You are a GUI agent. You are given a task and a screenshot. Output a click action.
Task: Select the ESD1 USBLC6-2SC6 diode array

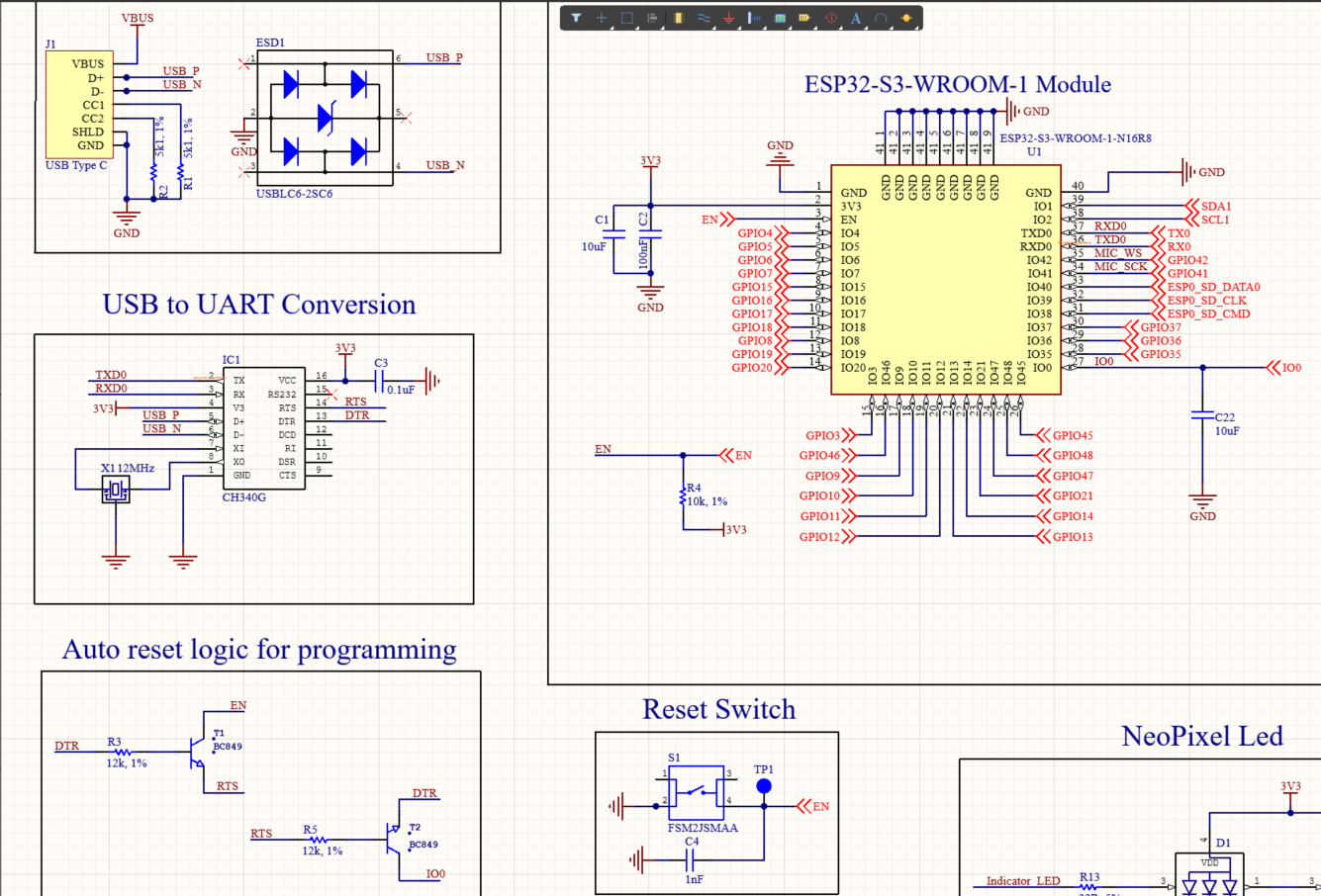click(x=325, y=118)
